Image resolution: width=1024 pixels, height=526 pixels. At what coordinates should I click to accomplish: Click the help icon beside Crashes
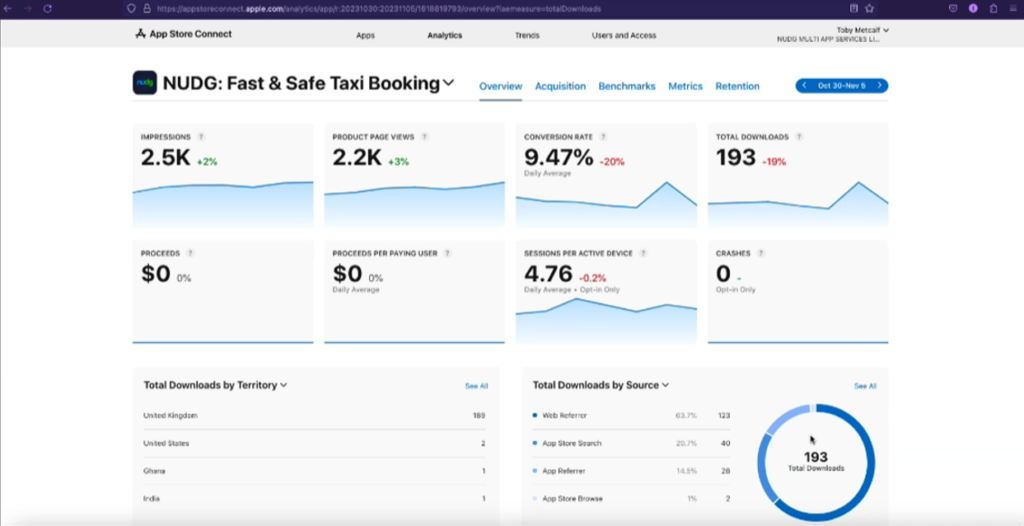click(761, 253)
